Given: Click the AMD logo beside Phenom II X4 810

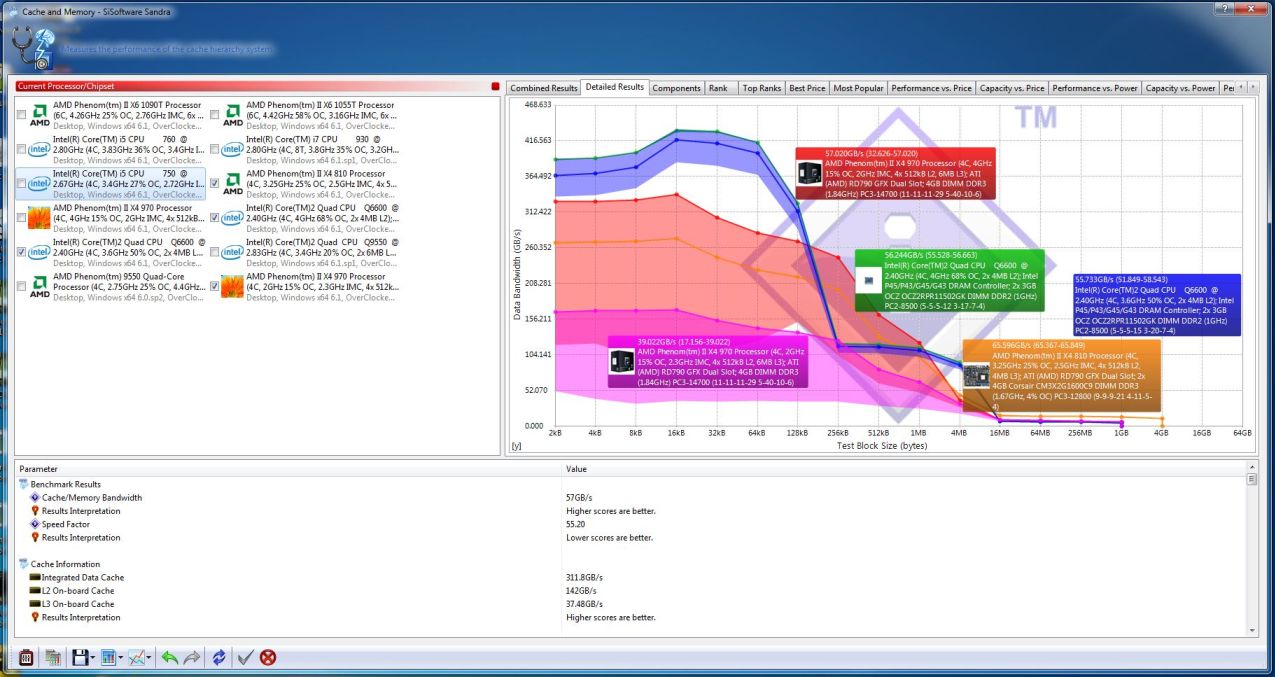Looking at the screenshot, I should point(233,183).
